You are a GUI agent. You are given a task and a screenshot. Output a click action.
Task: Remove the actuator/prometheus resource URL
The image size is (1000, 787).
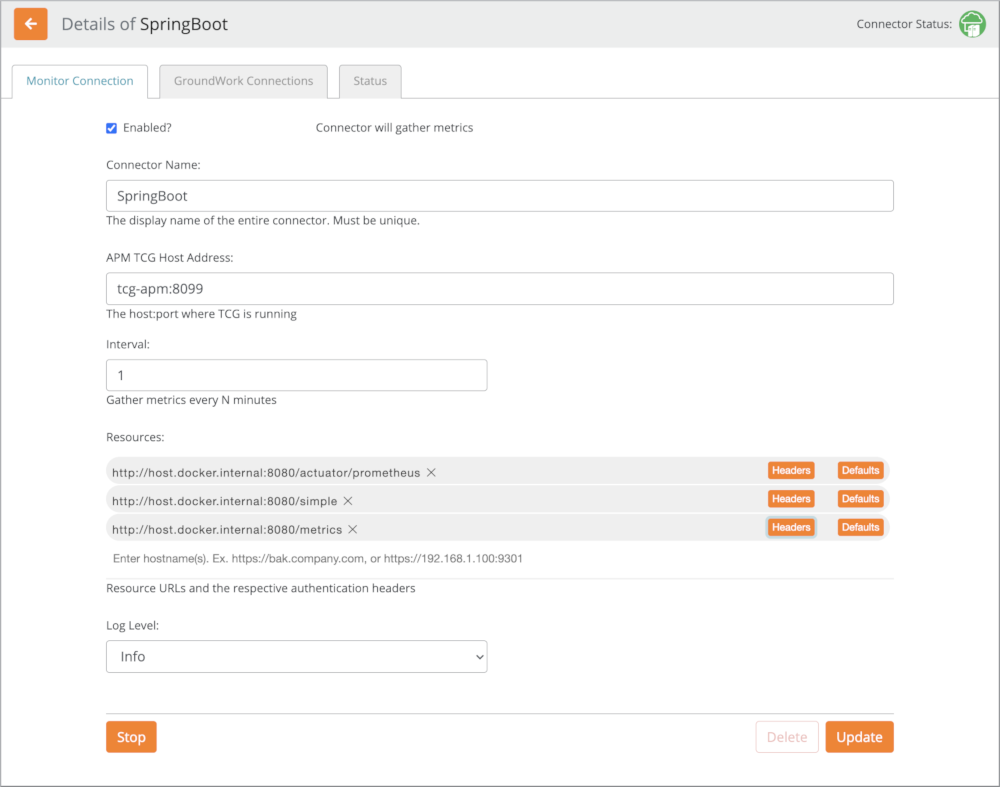click(432, 473)
